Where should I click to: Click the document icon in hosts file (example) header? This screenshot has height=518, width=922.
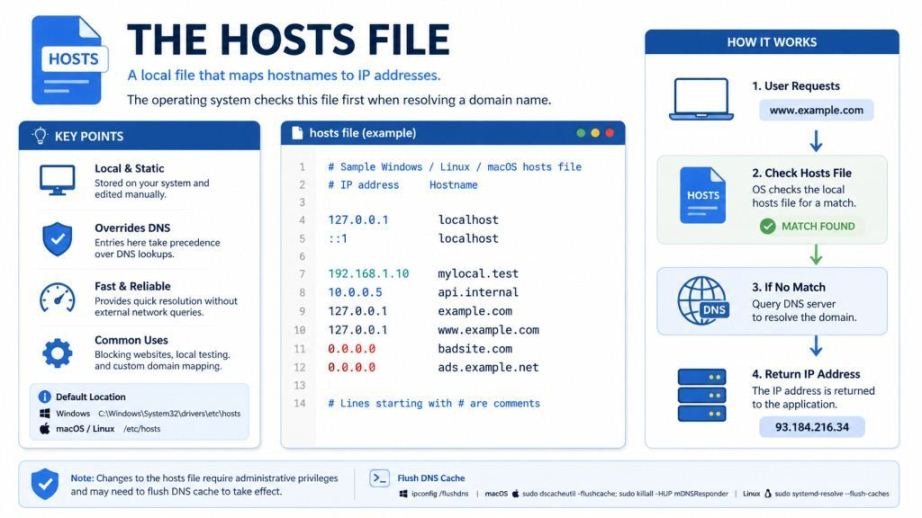pos(298,133)
